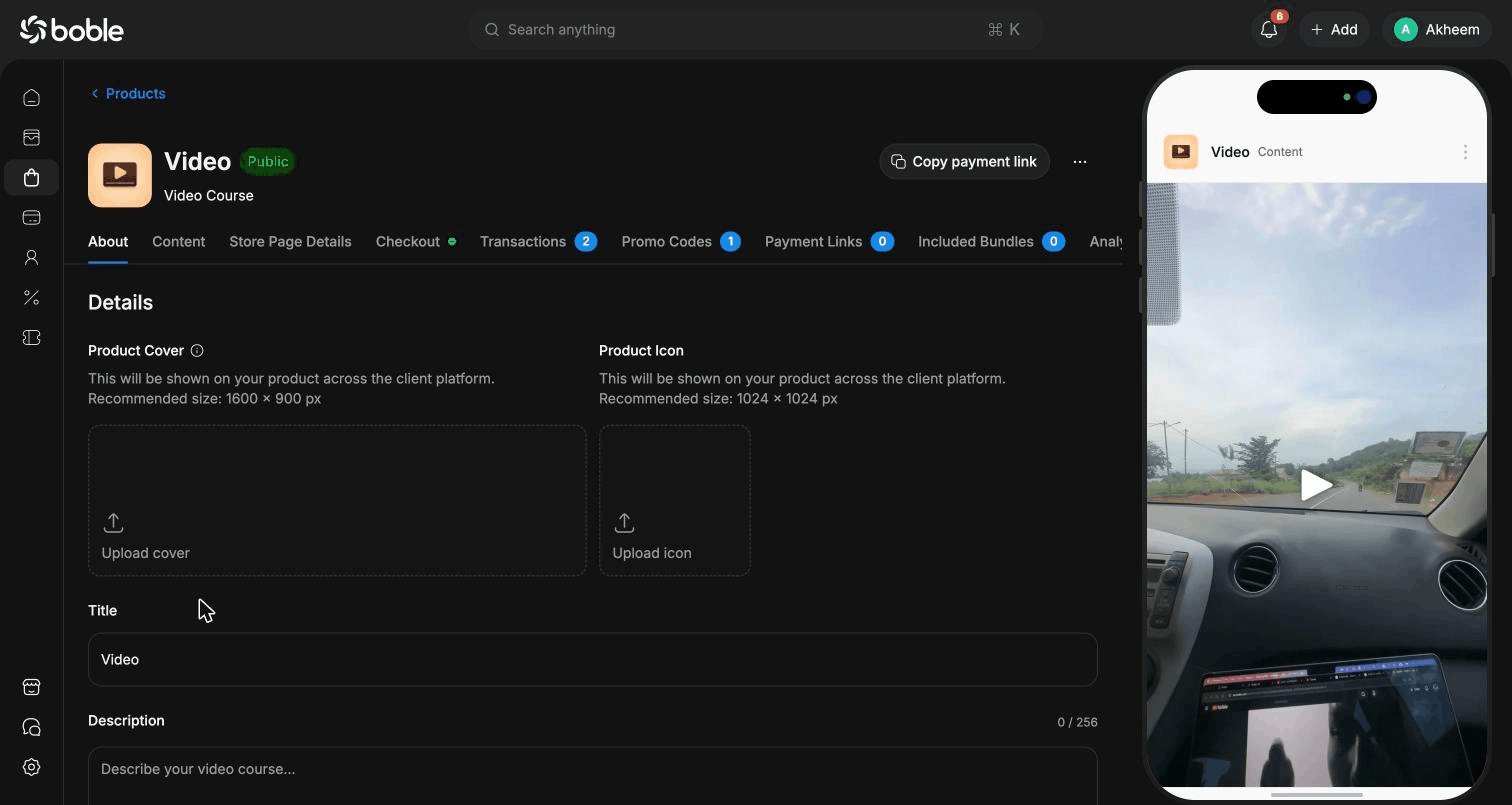Click the percent discounts sidebar icon
This screenshot has width=1512, height=805.
coord(31,298)
